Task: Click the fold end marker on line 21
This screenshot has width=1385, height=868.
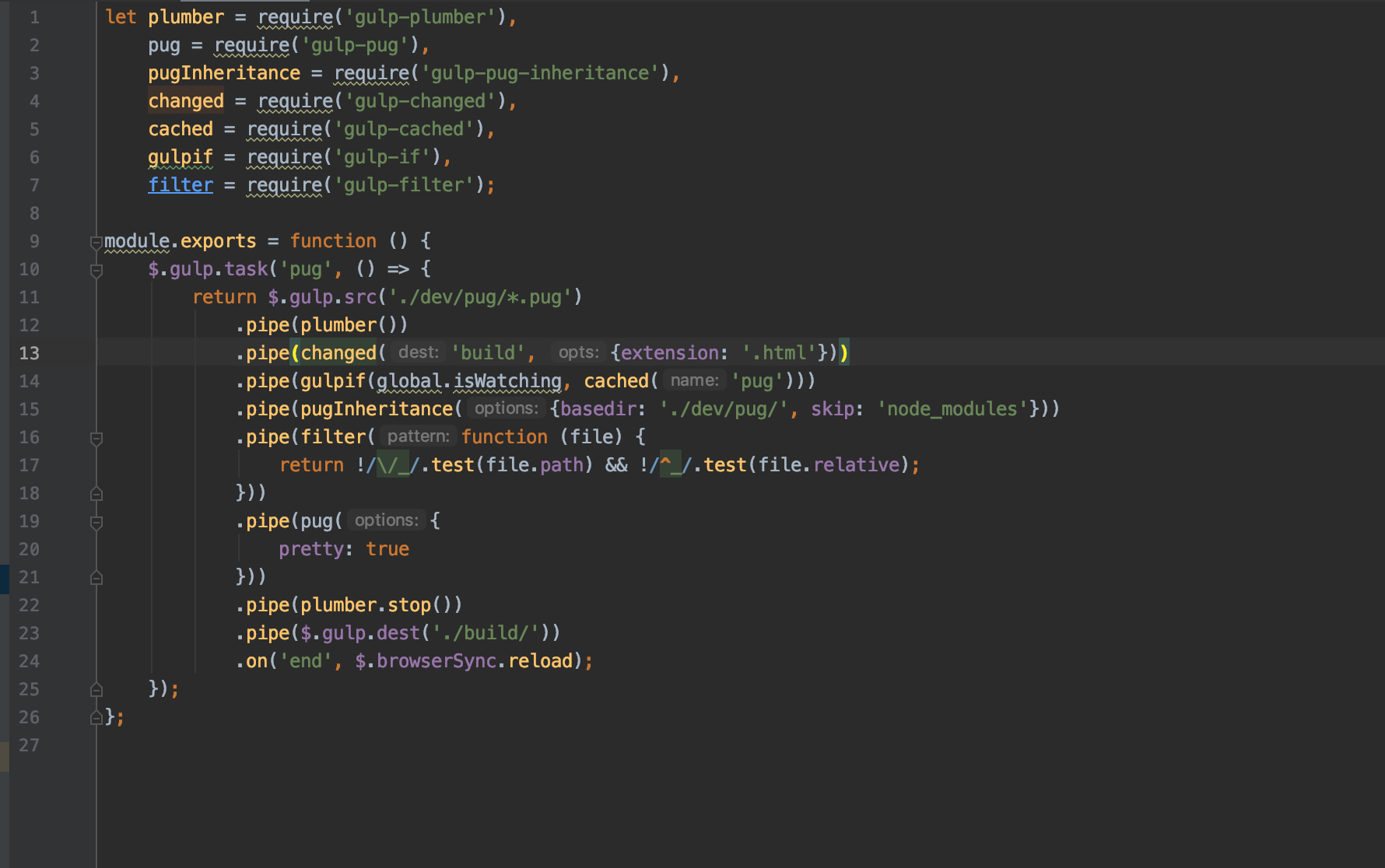Action: (96, 578)
